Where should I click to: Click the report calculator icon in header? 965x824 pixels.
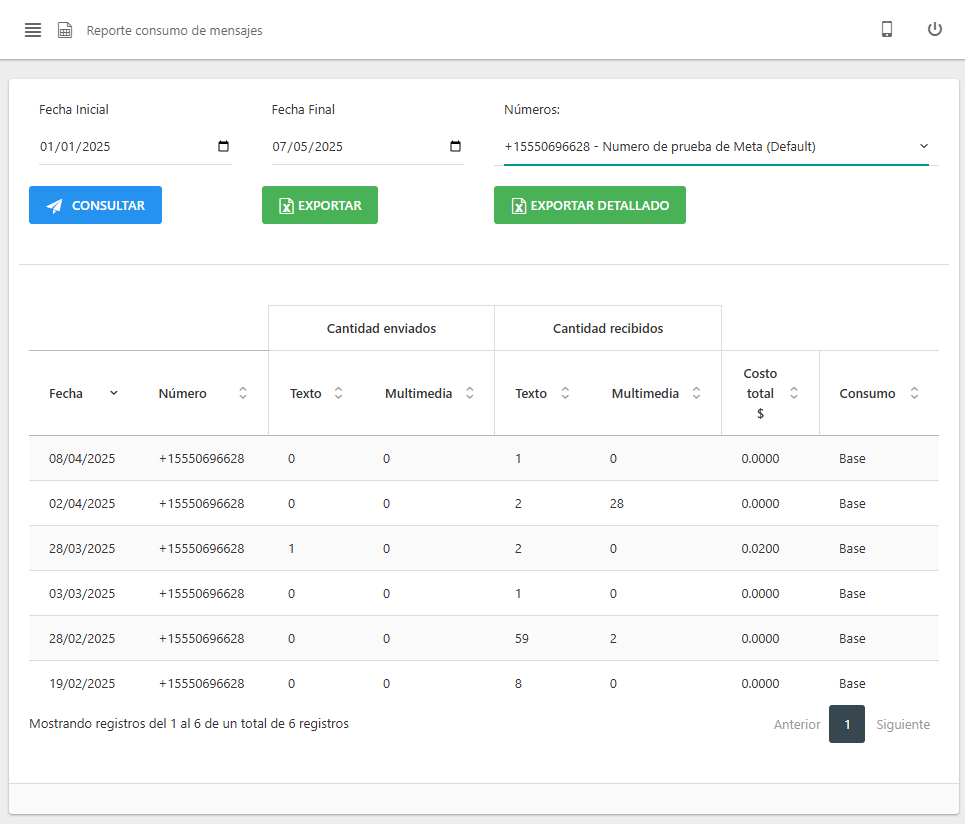[x=65, y=30]
